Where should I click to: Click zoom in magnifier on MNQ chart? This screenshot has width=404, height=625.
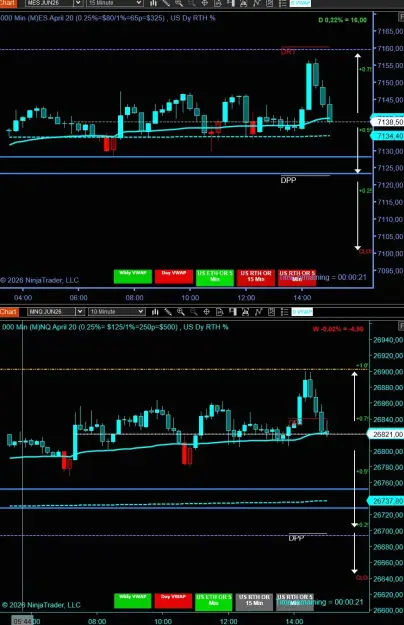pos(181,312)
